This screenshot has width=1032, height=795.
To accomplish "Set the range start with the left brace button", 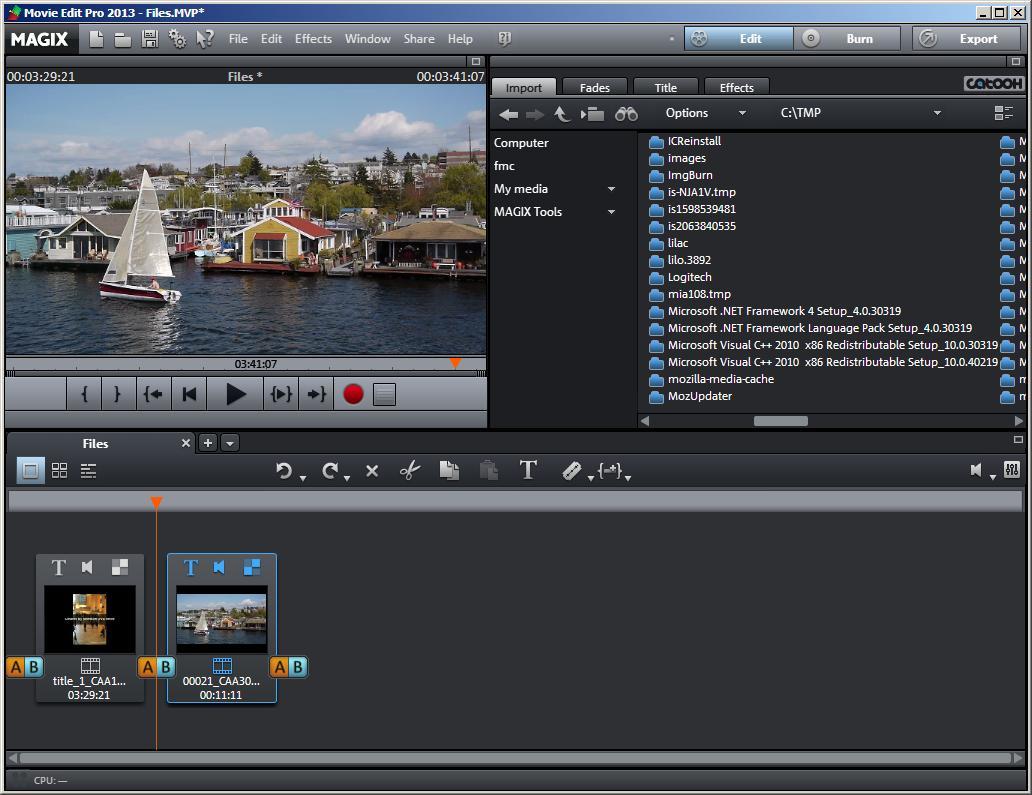I will click(84, 394).
